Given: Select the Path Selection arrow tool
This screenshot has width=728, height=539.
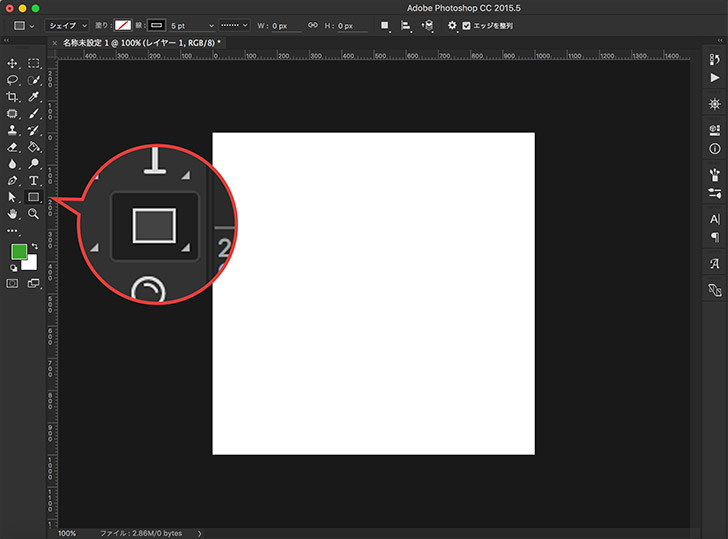Looking at the screenshot, I should (x=12, y=197).
